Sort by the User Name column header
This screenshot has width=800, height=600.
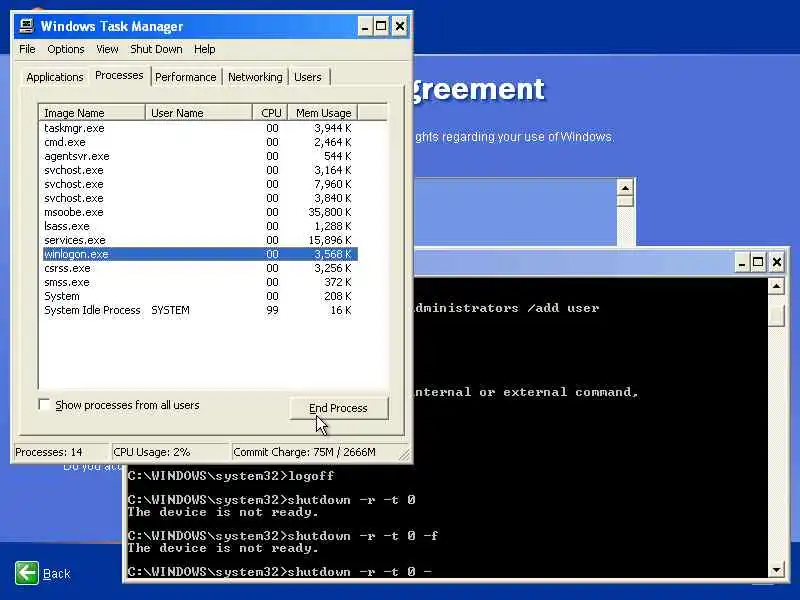pos(199,113)
